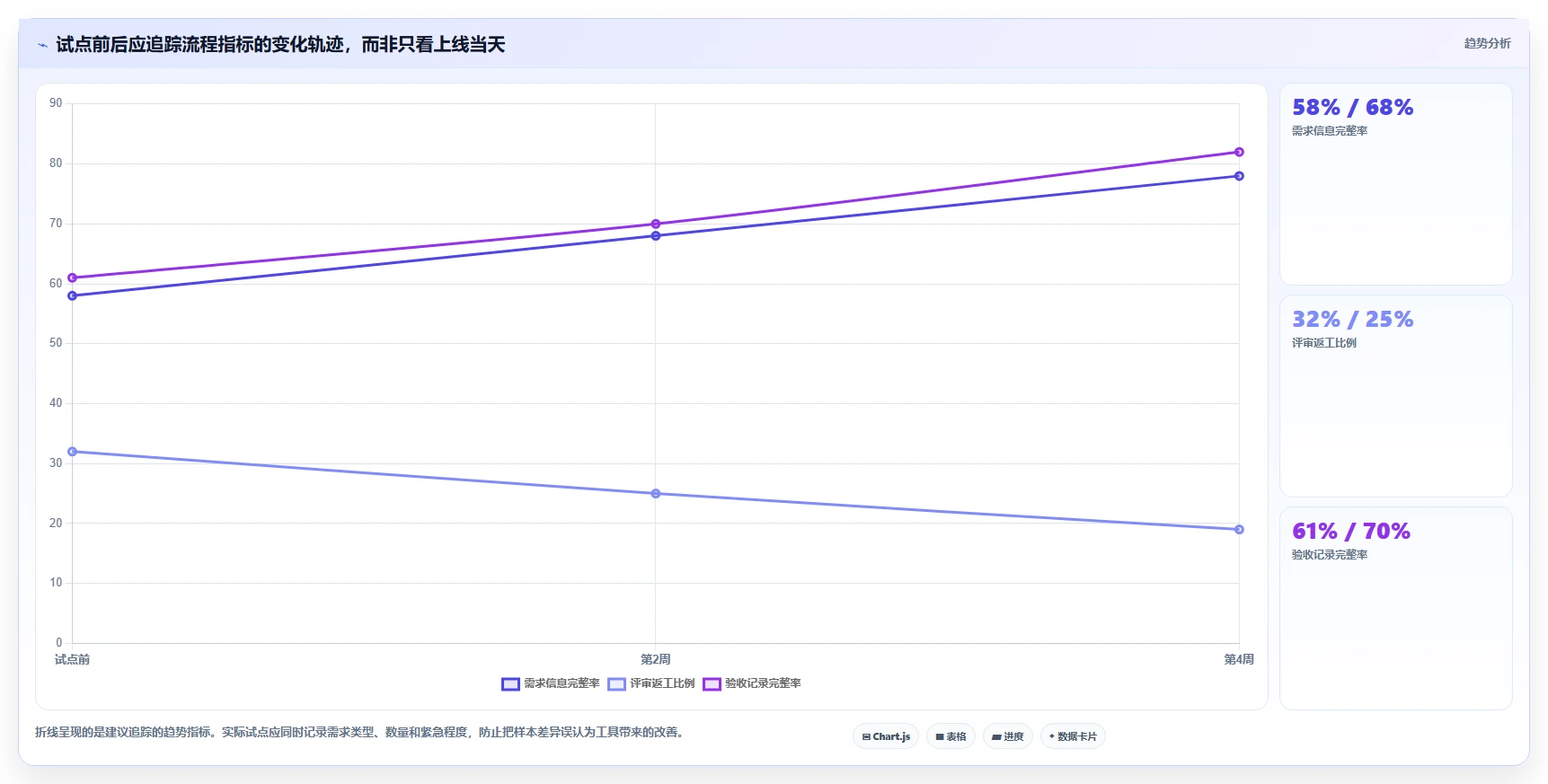Screen dimensions: 1548x784
Task: Click the trend icon beside the slide title
Action: [x=43, y=45]
